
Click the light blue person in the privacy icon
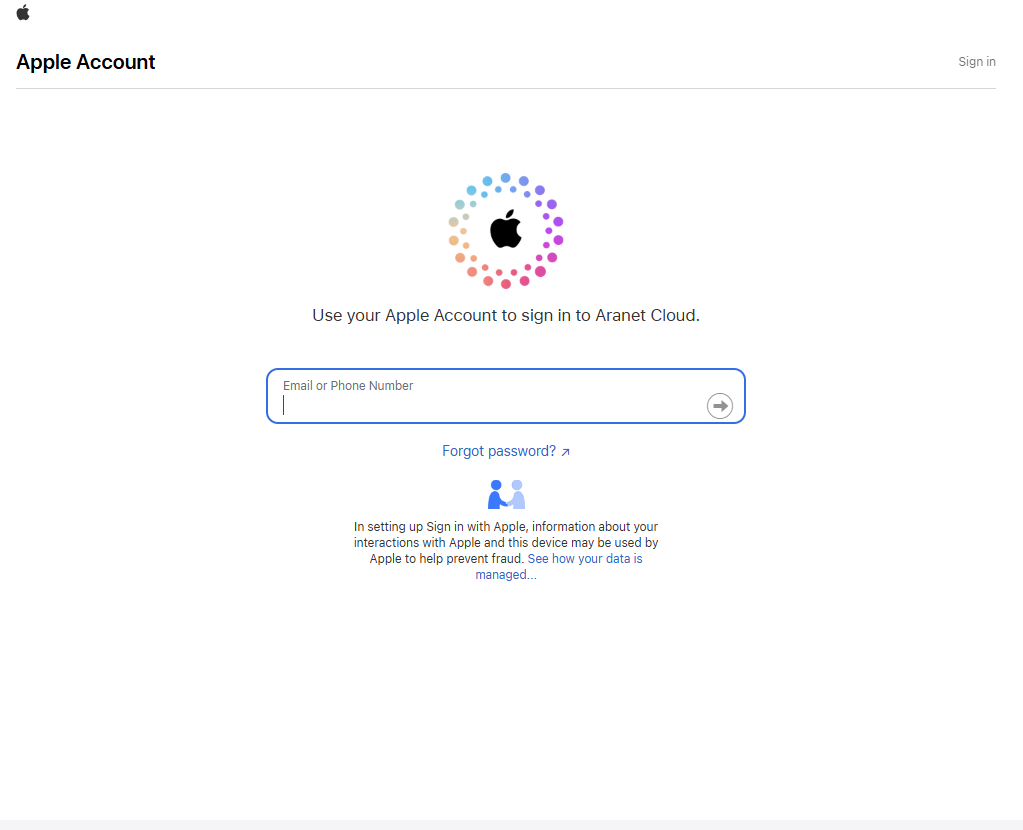click(x=517, y=495)
